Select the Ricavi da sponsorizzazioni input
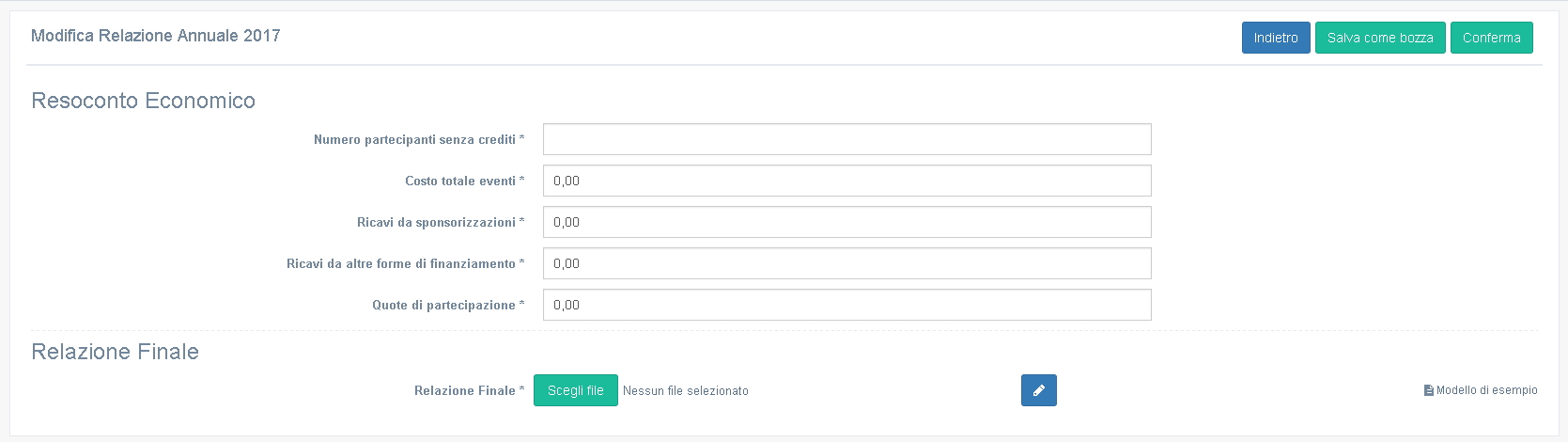 [846, 222]
